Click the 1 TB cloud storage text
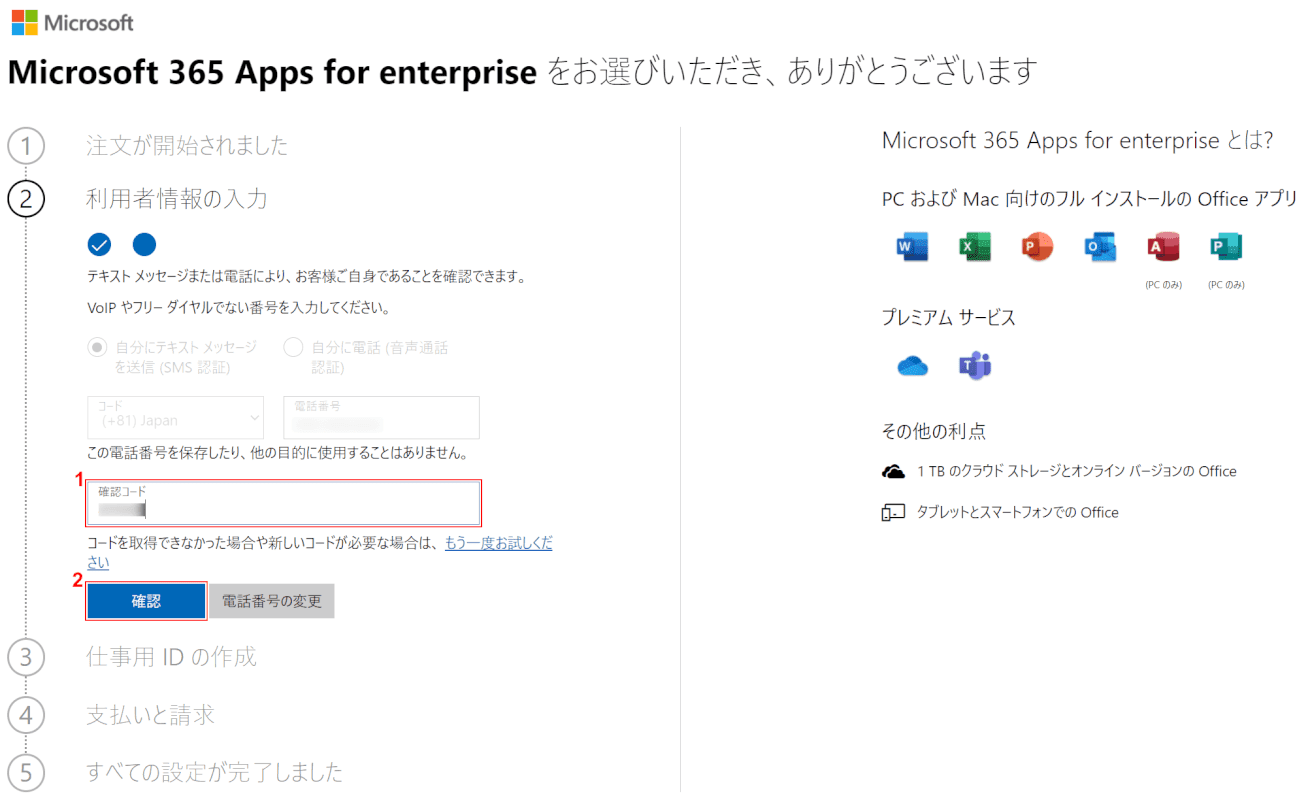The image size is (1310, 800). click(1076, 471)
